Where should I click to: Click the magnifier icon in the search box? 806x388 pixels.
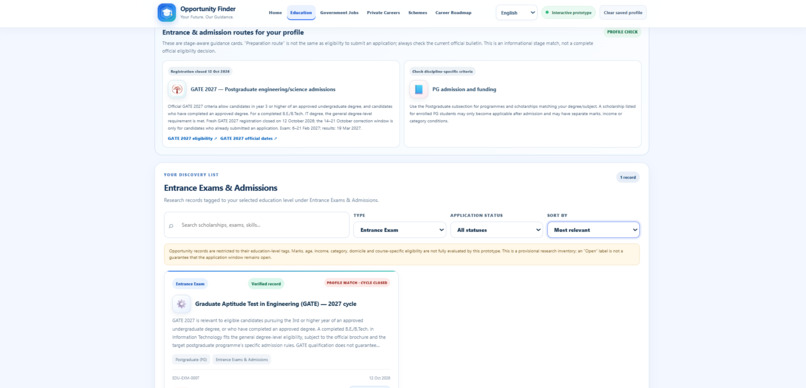[x=171, y=225]
